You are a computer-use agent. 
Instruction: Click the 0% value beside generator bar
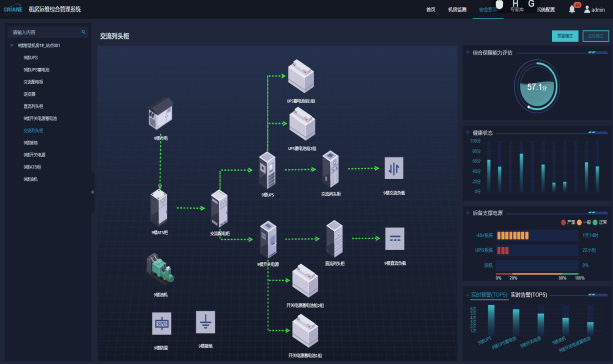(x=585, y=265)
